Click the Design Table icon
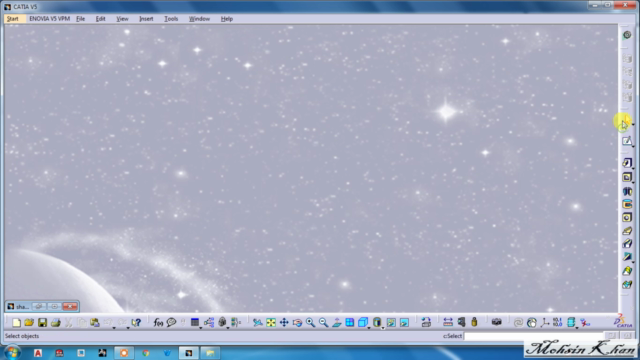The width and height of the screenshot is (640, 360). pos(195,322)
